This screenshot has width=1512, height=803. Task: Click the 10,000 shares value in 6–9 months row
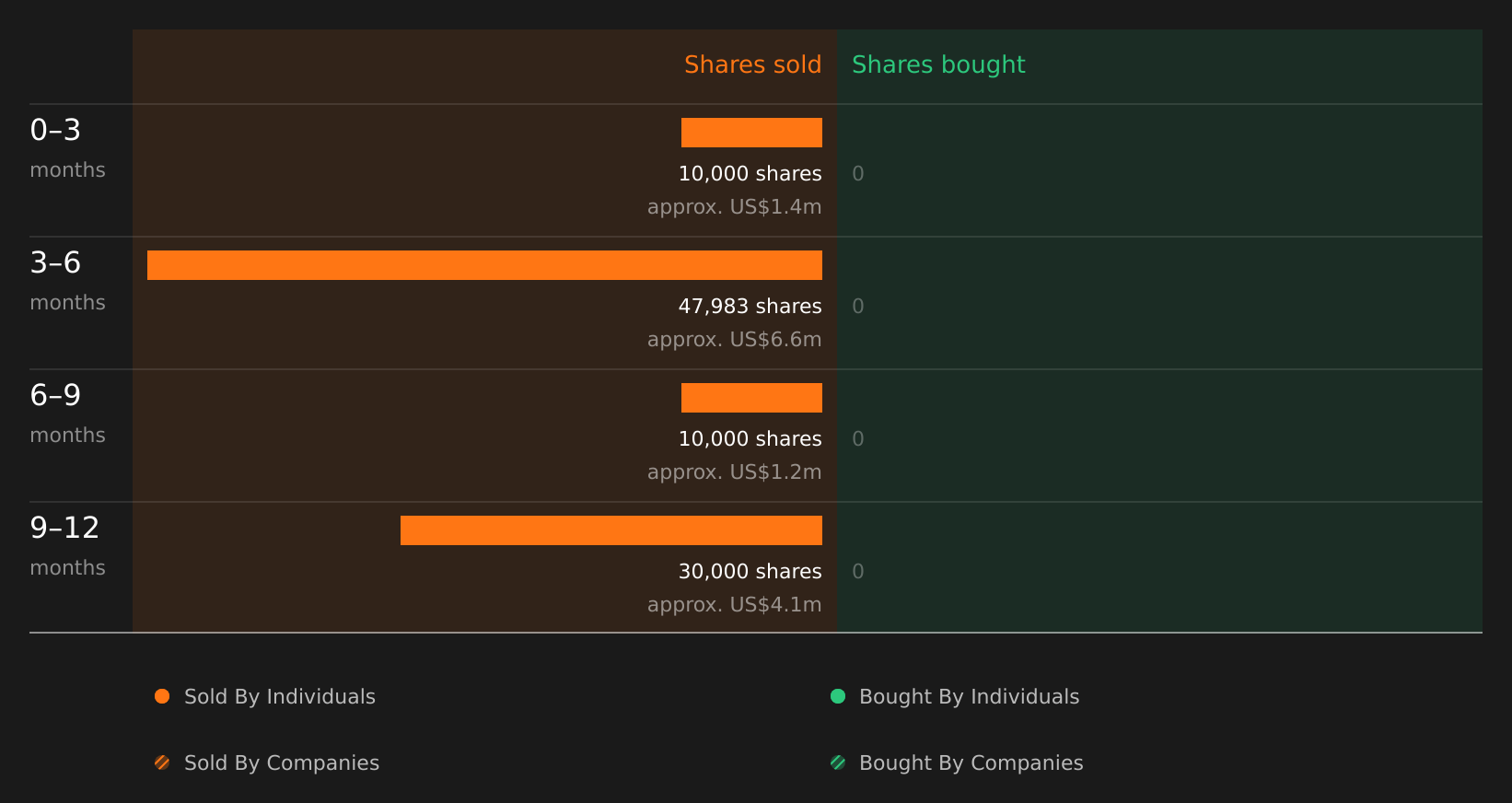coord(750,438)
